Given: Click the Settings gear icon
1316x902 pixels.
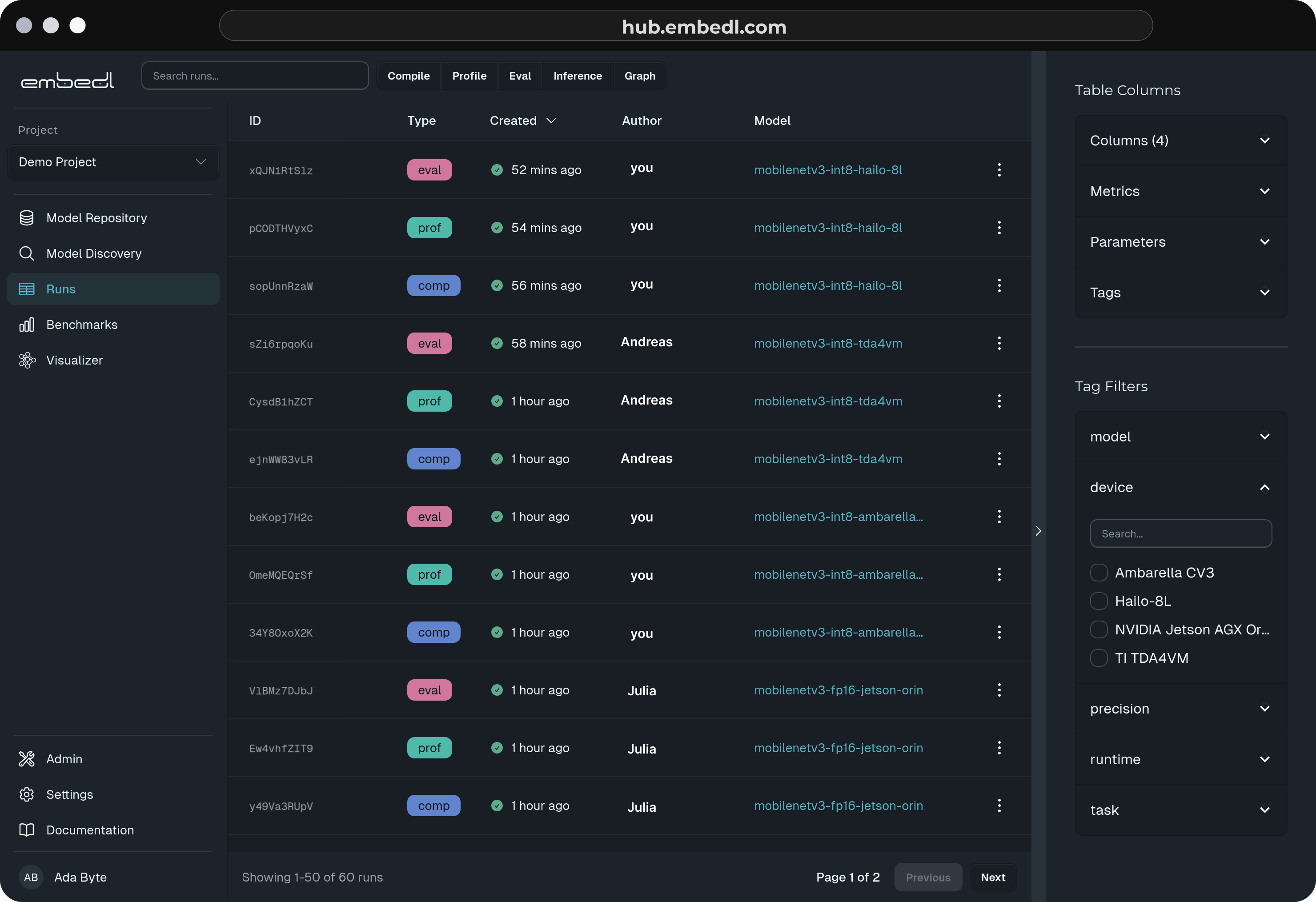Looking at the screenshot, I should tap(27, 794).
